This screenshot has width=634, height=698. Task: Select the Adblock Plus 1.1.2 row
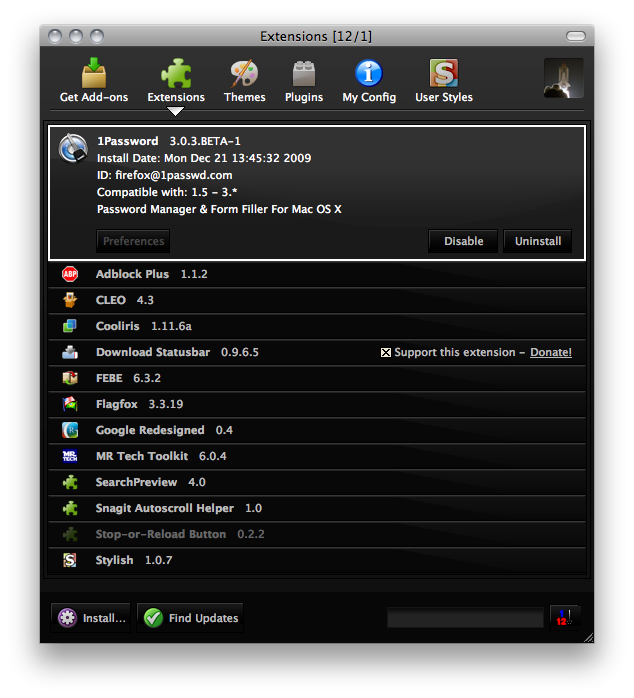coord(317,274)
